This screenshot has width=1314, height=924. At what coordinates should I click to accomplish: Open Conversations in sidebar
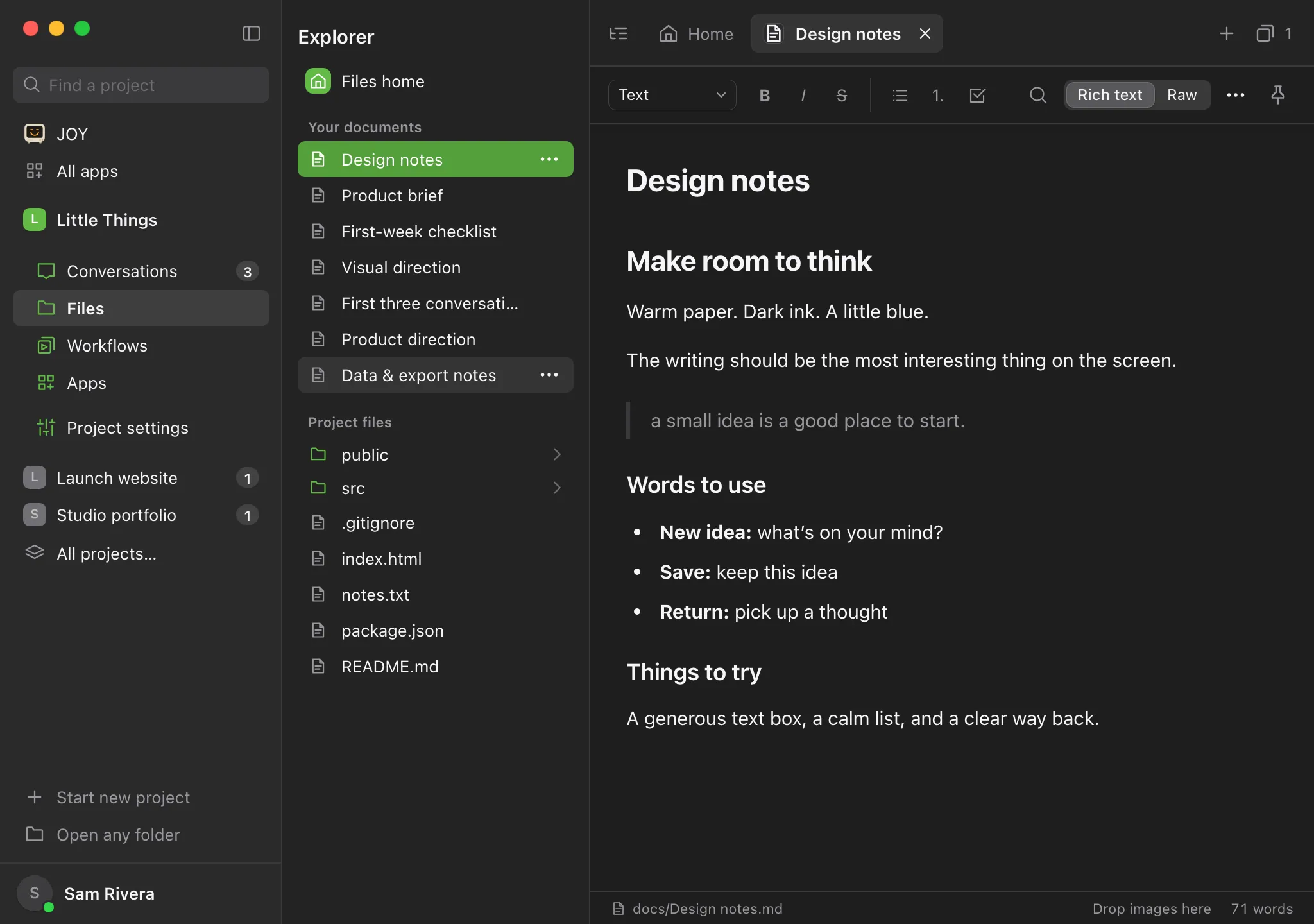(x=141, y=271)
